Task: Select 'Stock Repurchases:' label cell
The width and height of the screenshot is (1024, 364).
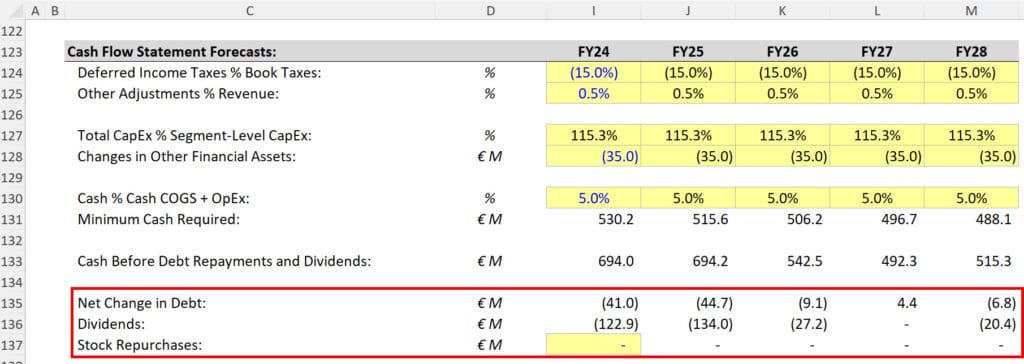Action: click(140, 345)
